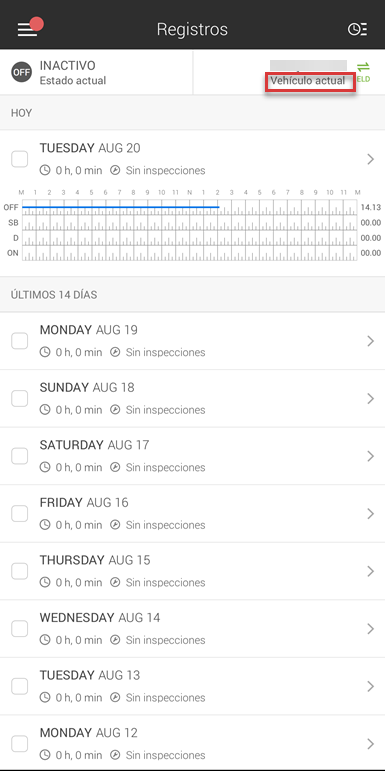
Task: Tap inspection icon on Monday Aug 19
Action: pyautogui.click(x=115, y=353)
